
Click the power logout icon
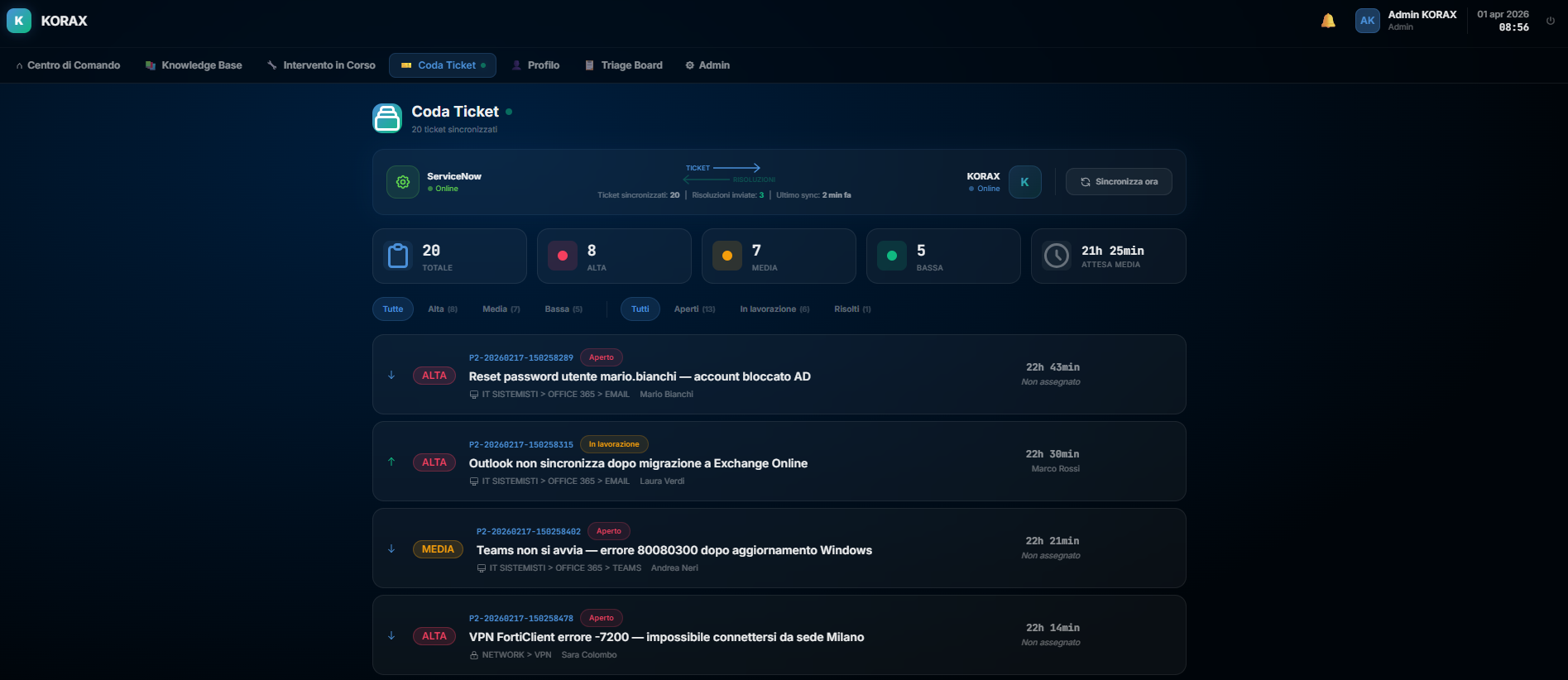[1551, 21]
